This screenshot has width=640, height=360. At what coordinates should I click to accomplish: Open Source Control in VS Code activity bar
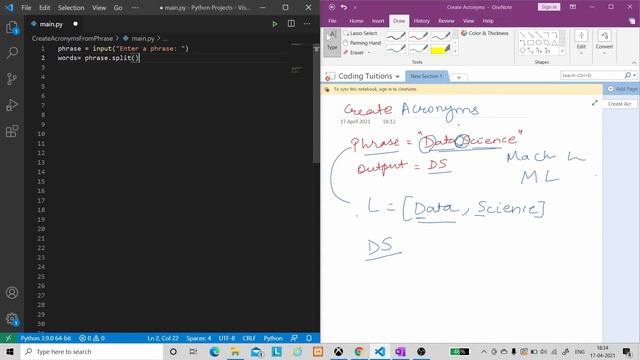(12, 79)
